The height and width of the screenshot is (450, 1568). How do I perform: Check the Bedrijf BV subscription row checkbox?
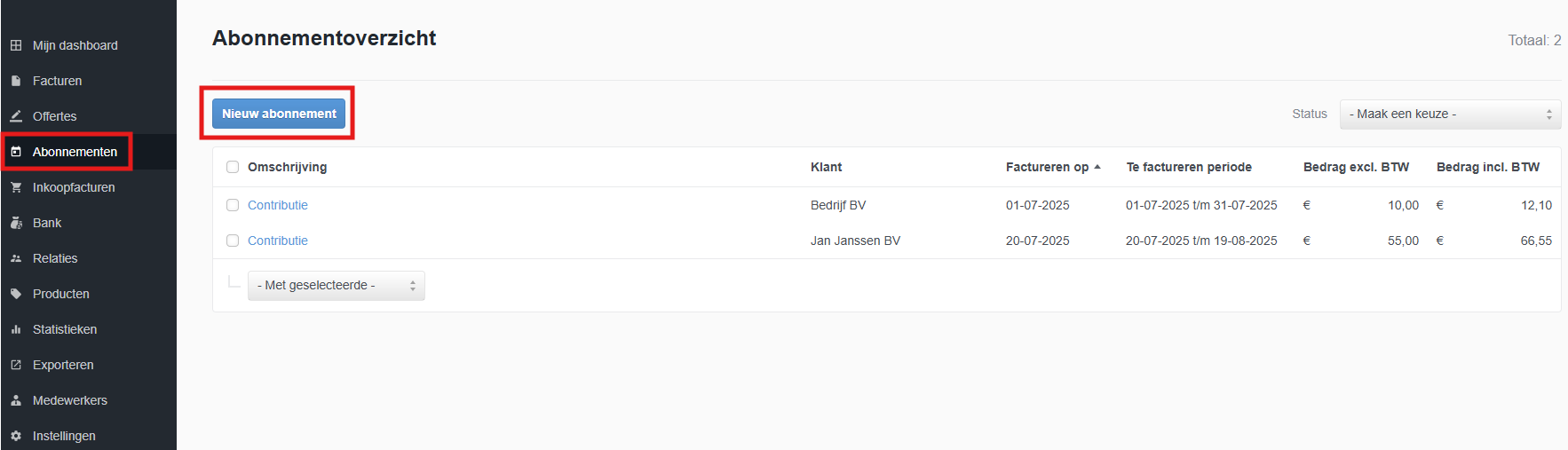pyautogui.click(x=233, y=205)
